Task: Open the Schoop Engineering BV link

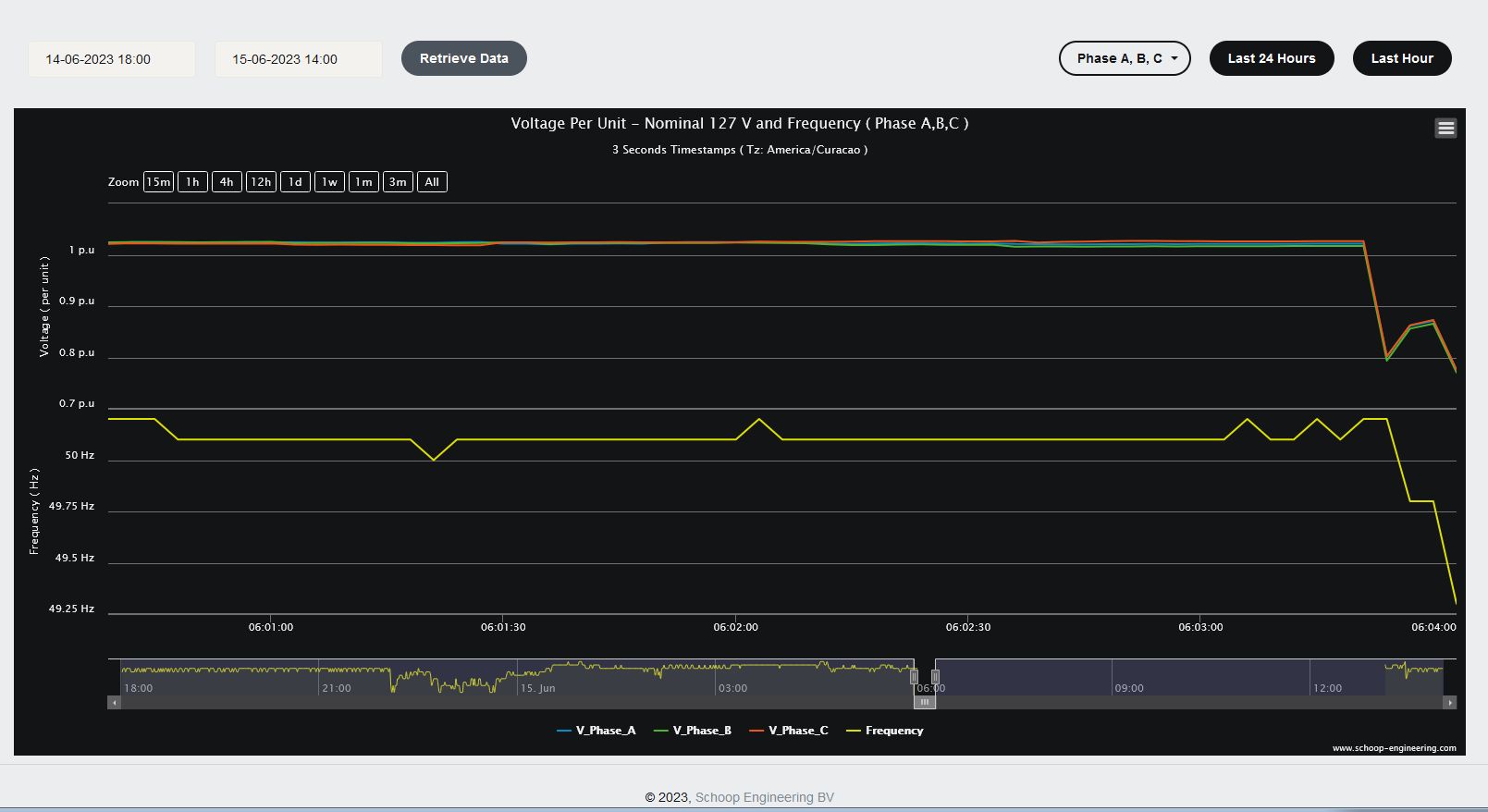Action: 764,797
